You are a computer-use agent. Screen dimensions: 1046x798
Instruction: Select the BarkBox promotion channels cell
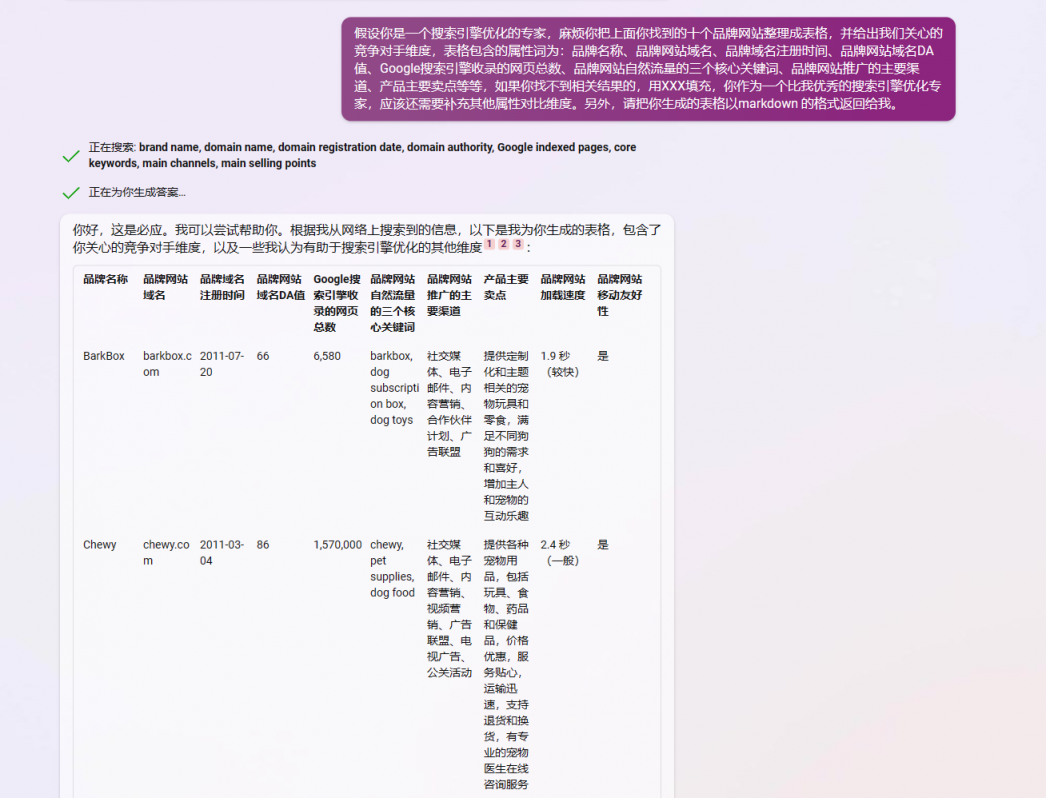450,404
